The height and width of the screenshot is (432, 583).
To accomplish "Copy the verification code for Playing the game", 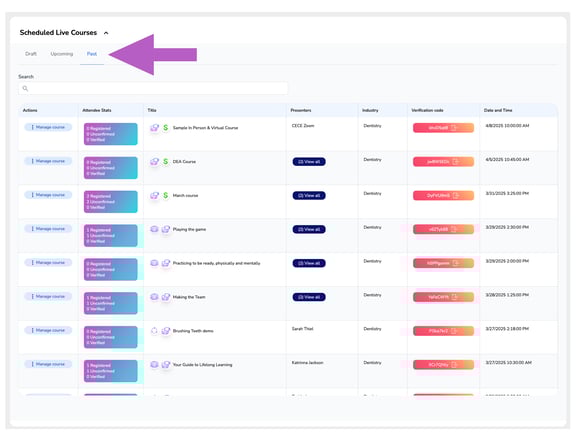I will click(454, 229).
